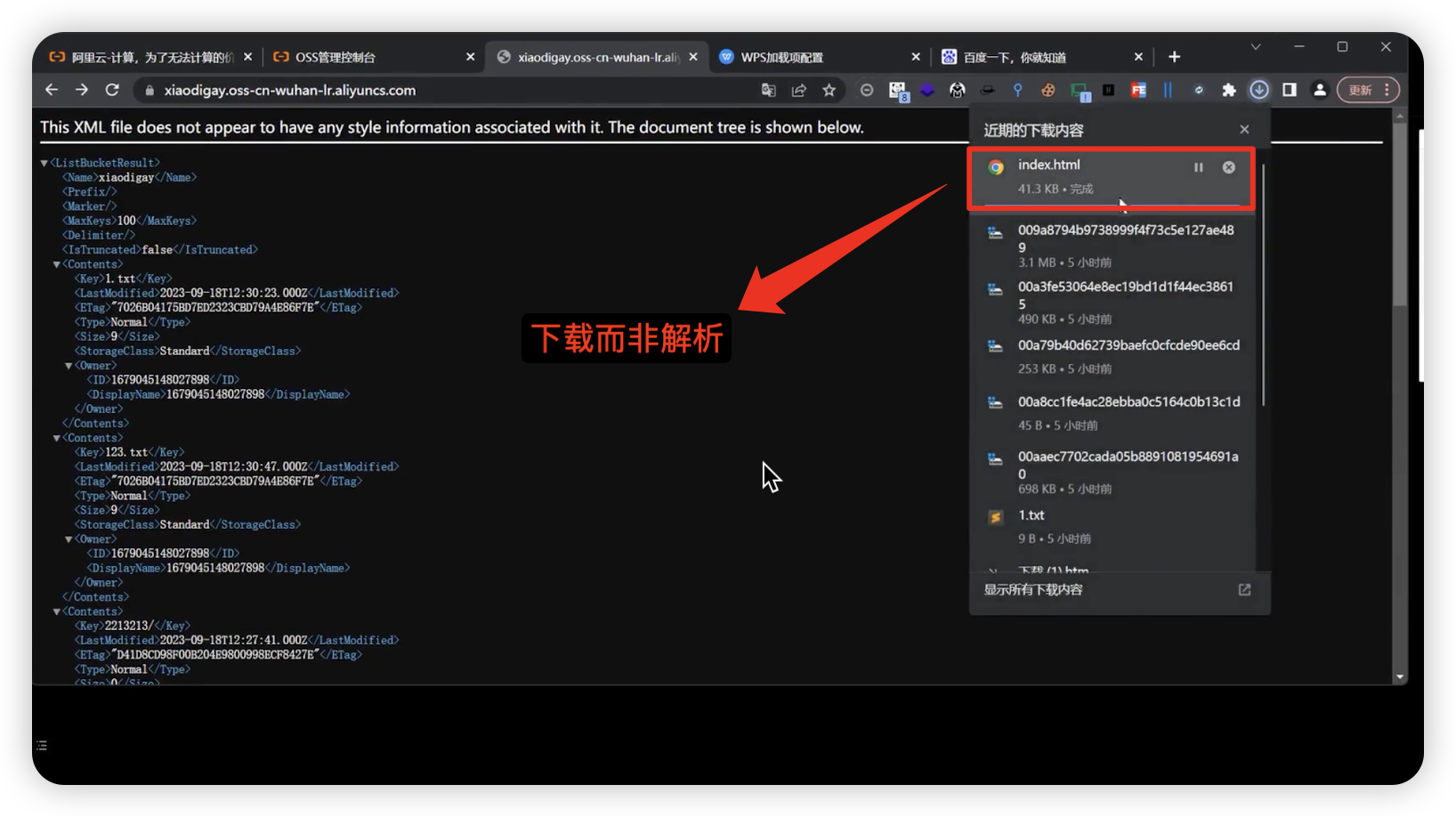Open download 00a79b40d62739baefc0cfcde90ee6cd
Viewport: 1456px width, 817px height.
pyautogui.click(x=1112, y=357)
